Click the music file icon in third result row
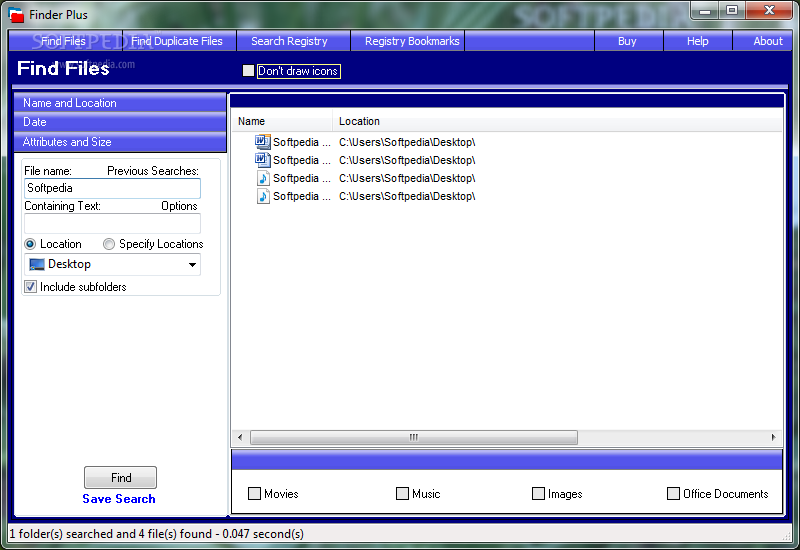Viewport: 800px width, 550px height. click(263, 178)
